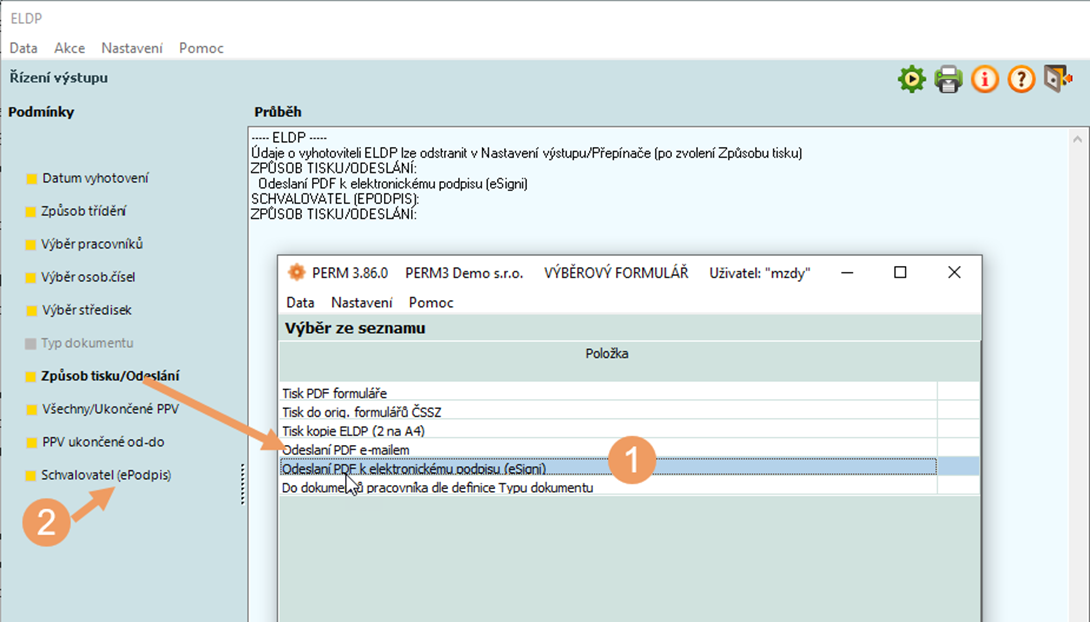1090x622 pixels.
Task: Click gray square beside Typ dokumentu
Action: [x=31, y=343]
